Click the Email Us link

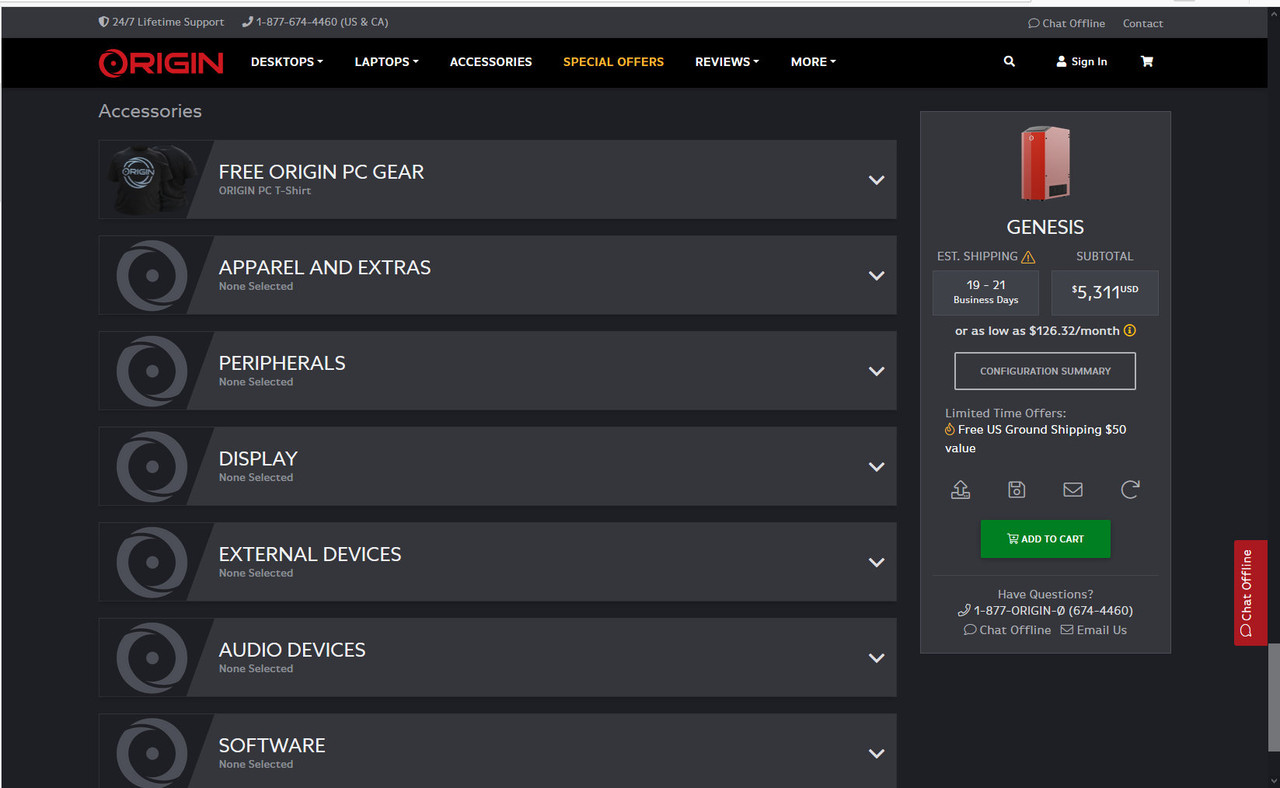(1093, 630)
